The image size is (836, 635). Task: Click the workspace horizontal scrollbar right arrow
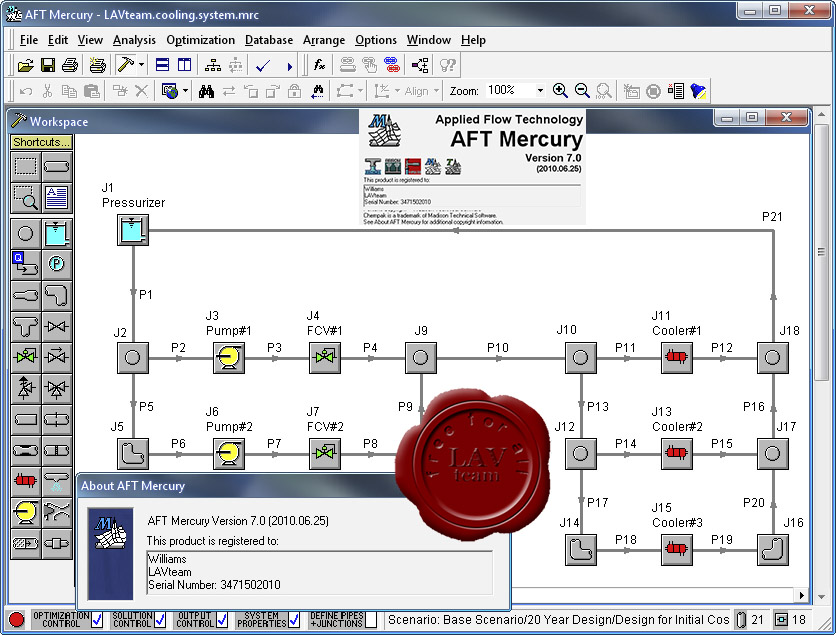click(x=801, y=595)
